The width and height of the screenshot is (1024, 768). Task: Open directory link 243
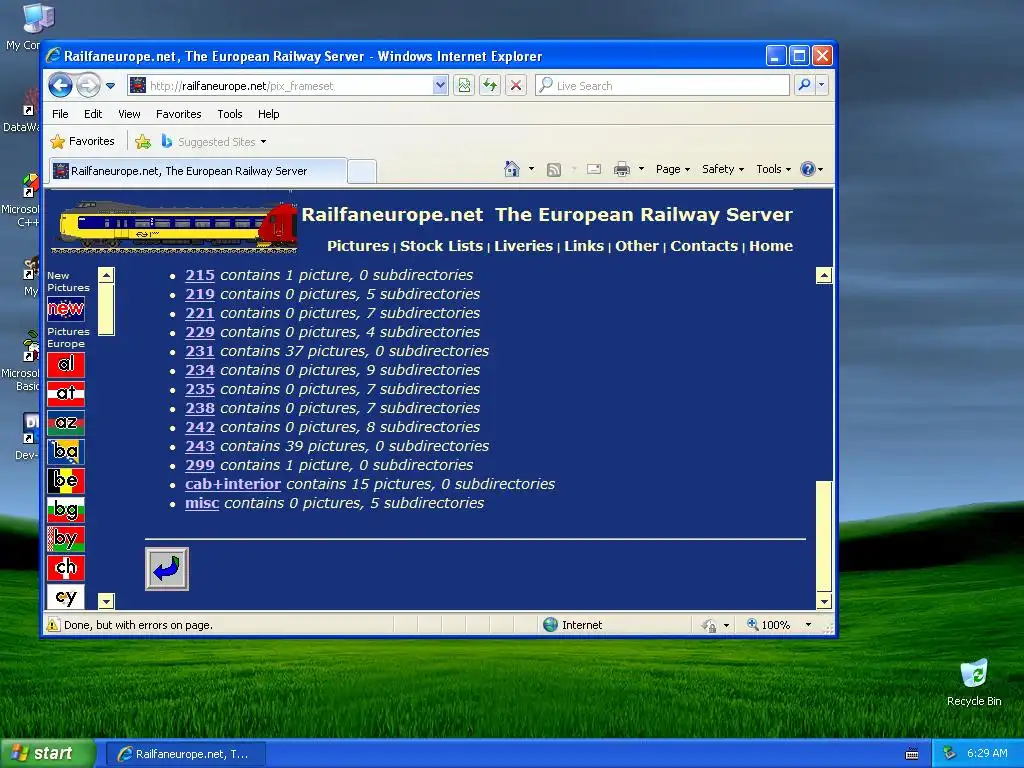click(200, 446)
